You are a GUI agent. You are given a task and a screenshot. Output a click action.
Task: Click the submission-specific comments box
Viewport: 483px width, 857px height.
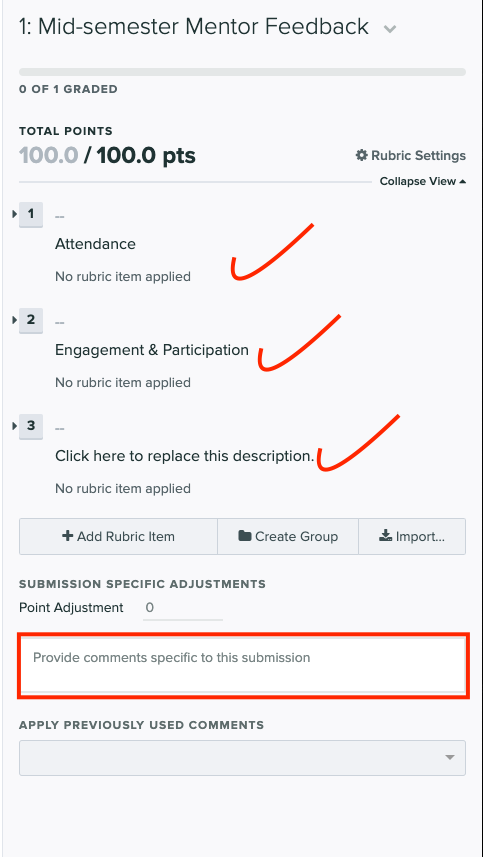click(x=243, y=665)
